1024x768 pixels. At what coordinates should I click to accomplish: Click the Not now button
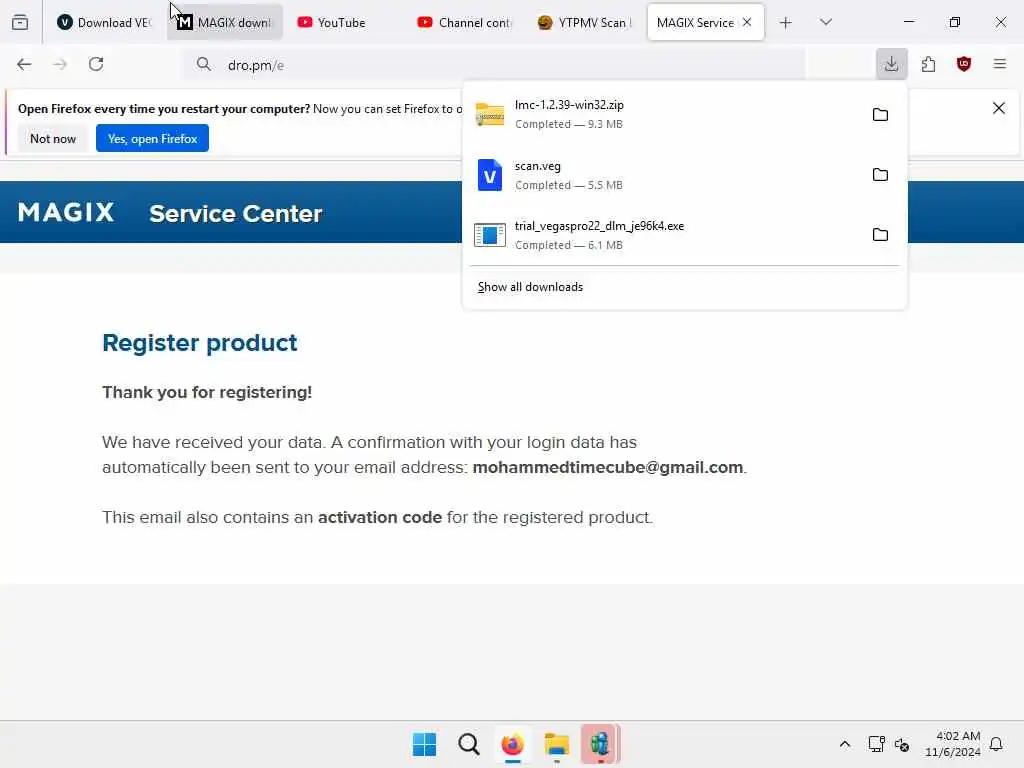pos(53,138)
